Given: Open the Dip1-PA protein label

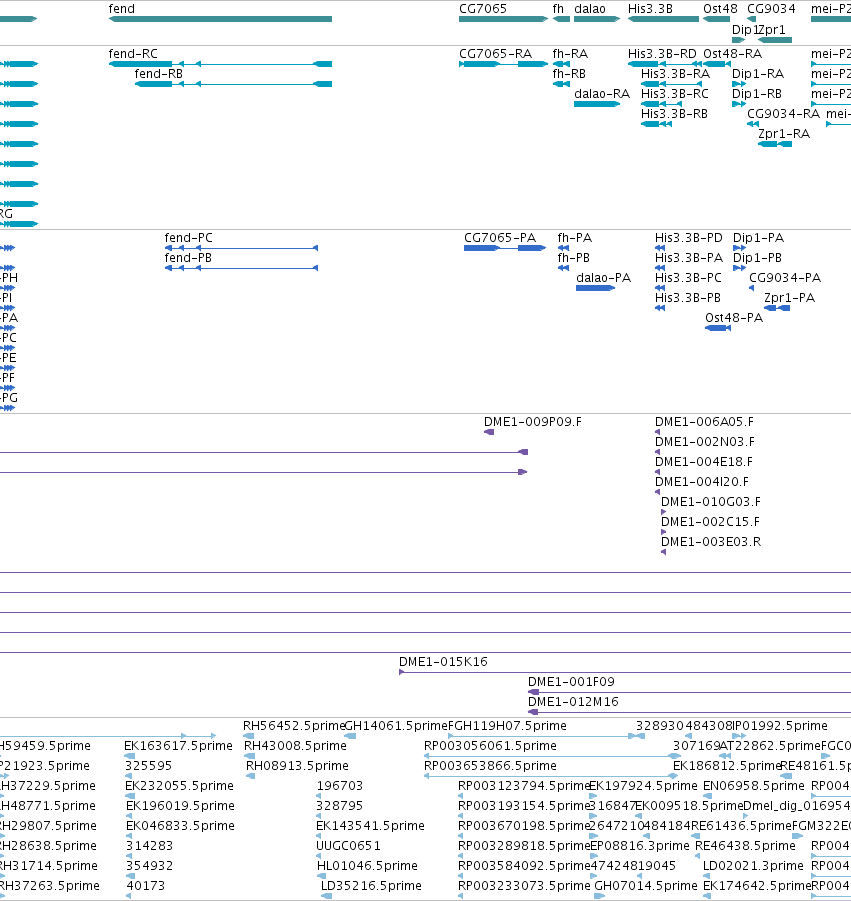Looking at the screenshot, I should tap(758, 237).
